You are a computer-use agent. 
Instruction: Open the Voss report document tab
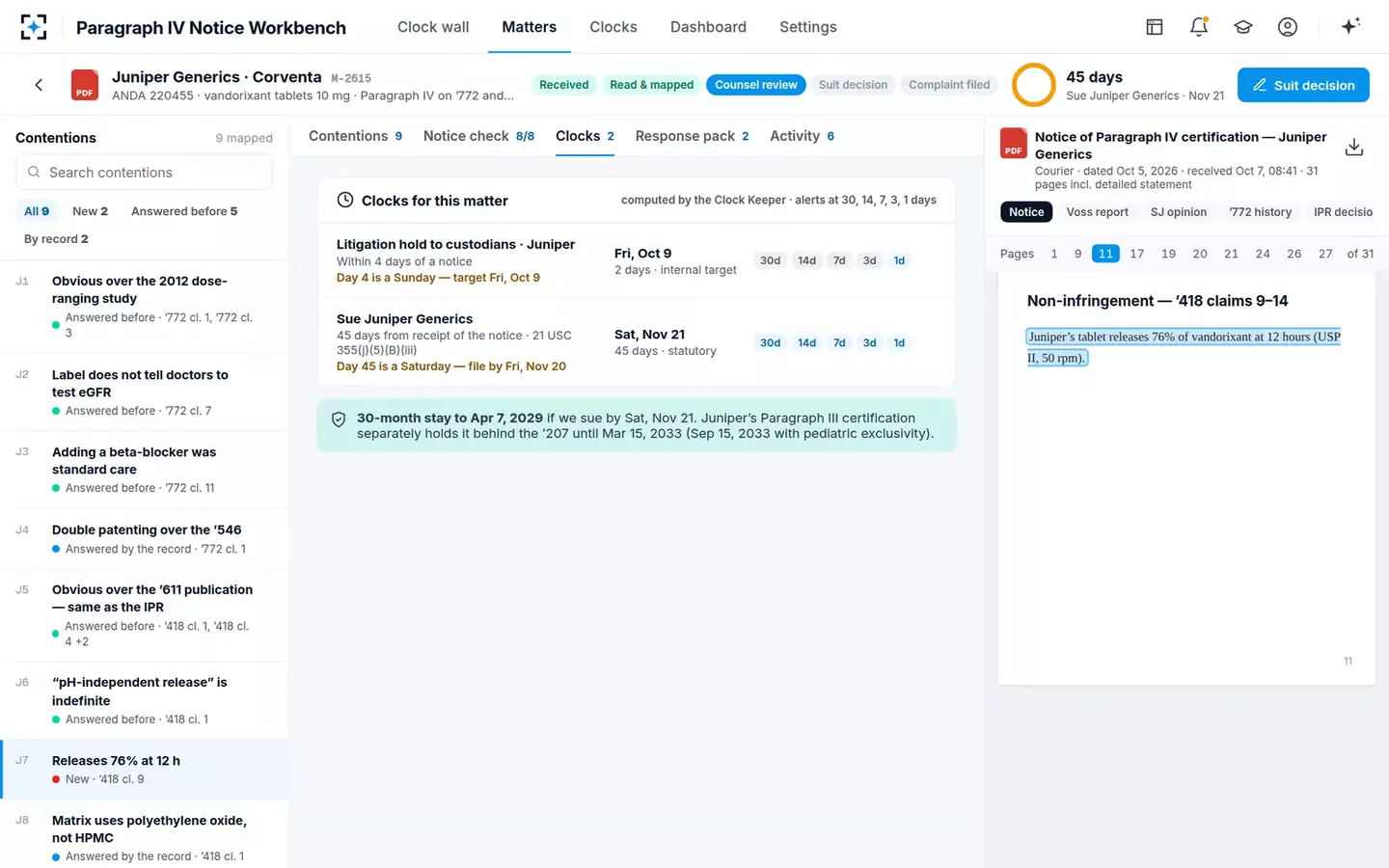(x=1097, y=212)
